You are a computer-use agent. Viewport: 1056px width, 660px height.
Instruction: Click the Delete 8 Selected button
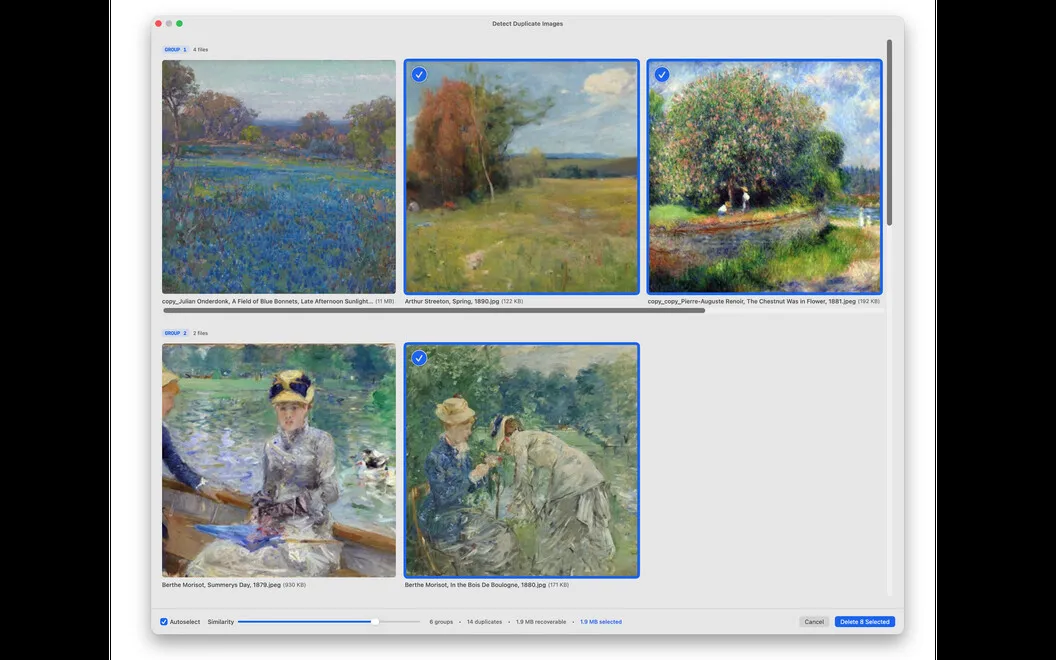click(865, 622)
